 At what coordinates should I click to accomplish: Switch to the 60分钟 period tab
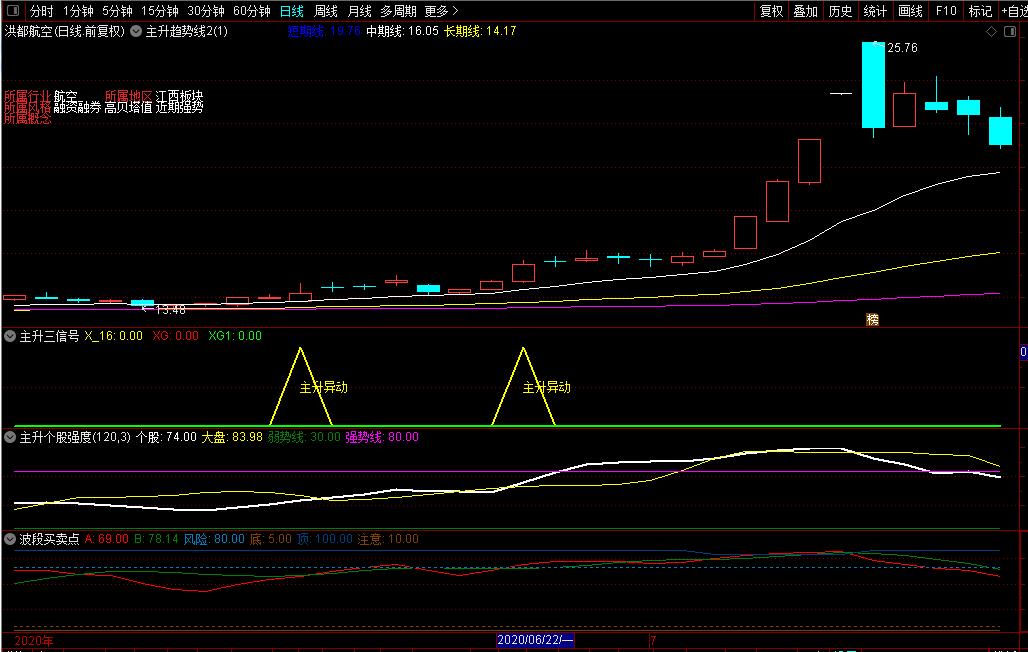252,11
